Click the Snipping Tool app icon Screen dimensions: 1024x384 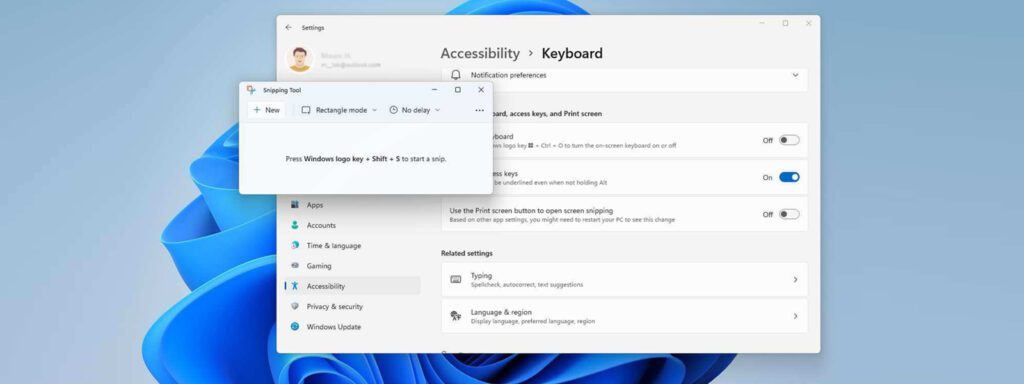point(251,90)
